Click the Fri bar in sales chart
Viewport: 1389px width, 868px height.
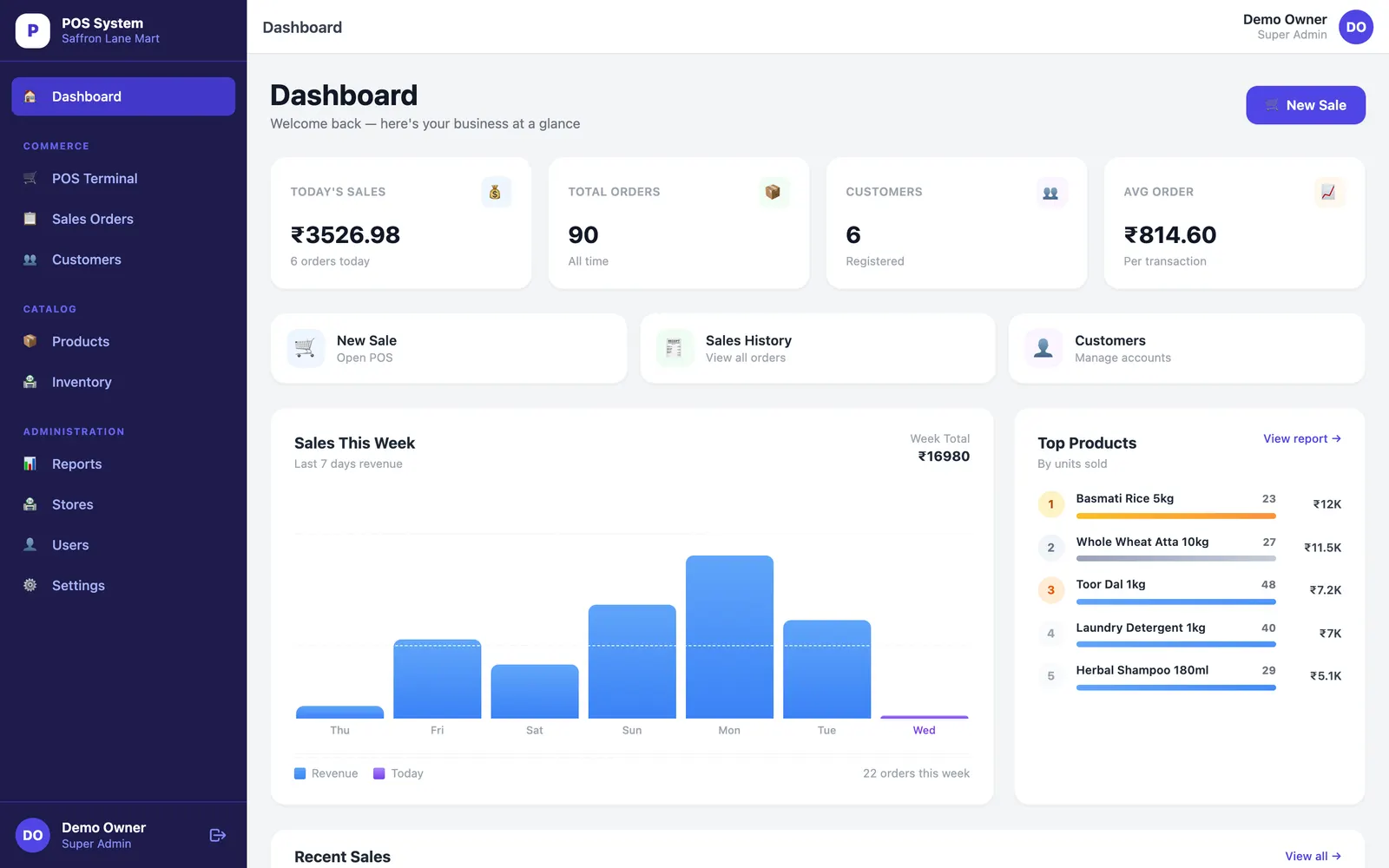click(x=437, y=679)
